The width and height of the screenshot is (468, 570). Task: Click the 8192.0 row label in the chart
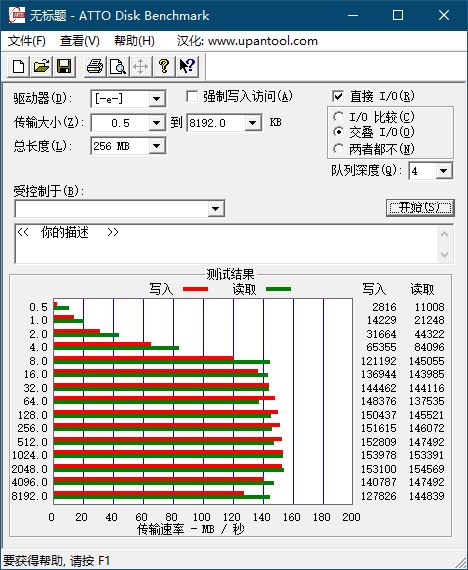(x=29, y=496)
